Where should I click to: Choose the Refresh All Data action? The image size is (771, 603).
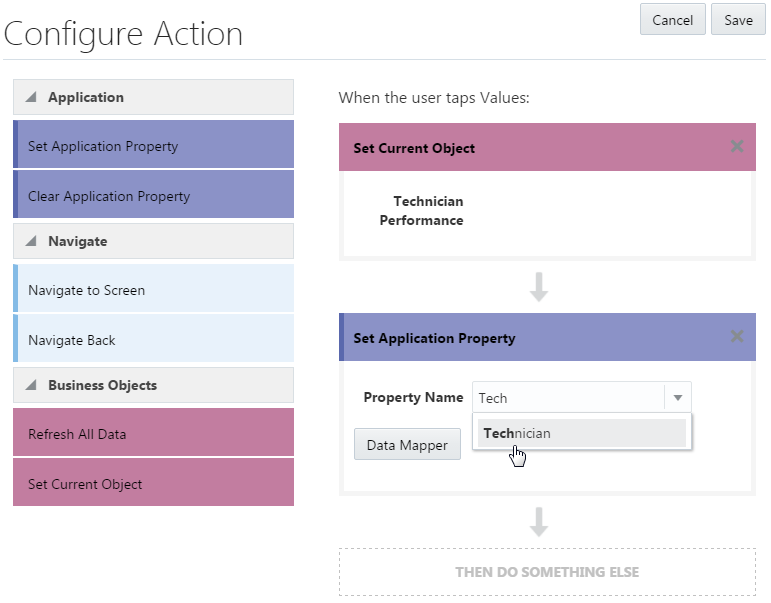point(153,434)
